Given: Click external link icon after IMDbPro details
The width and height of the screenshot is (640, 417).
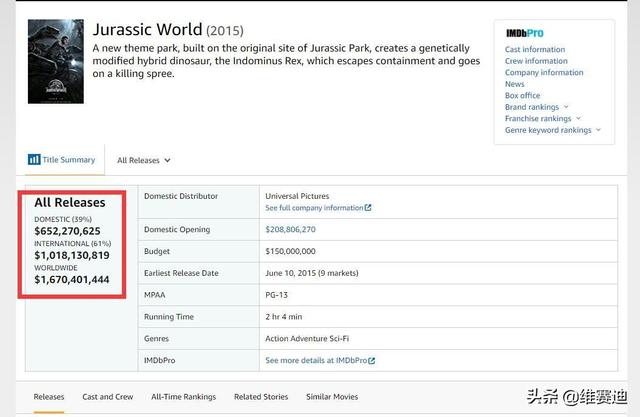Looking at the screenshot, I should click(371, 360).
